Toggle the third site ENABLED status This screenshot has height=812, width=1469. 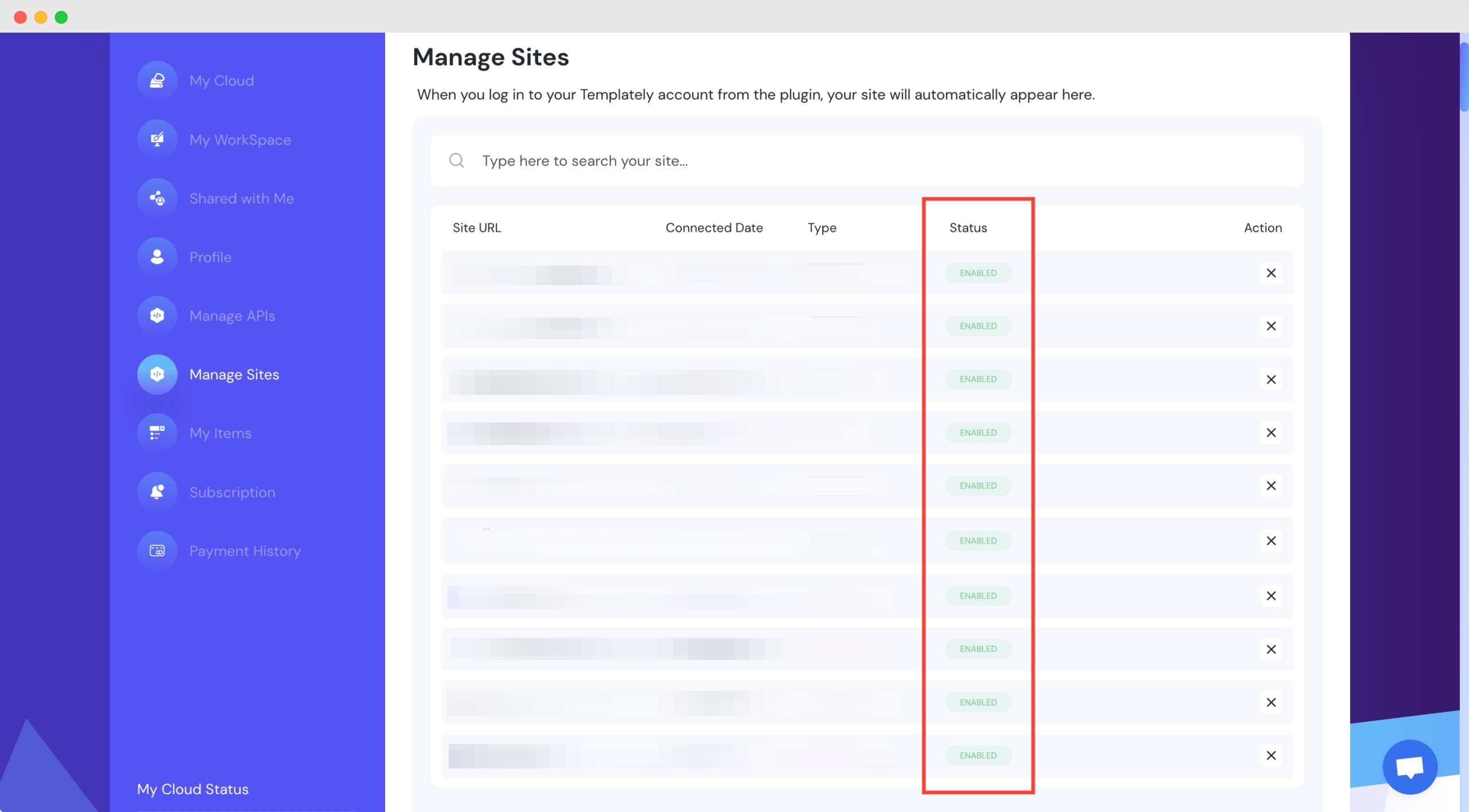click(x=977, y=378)
